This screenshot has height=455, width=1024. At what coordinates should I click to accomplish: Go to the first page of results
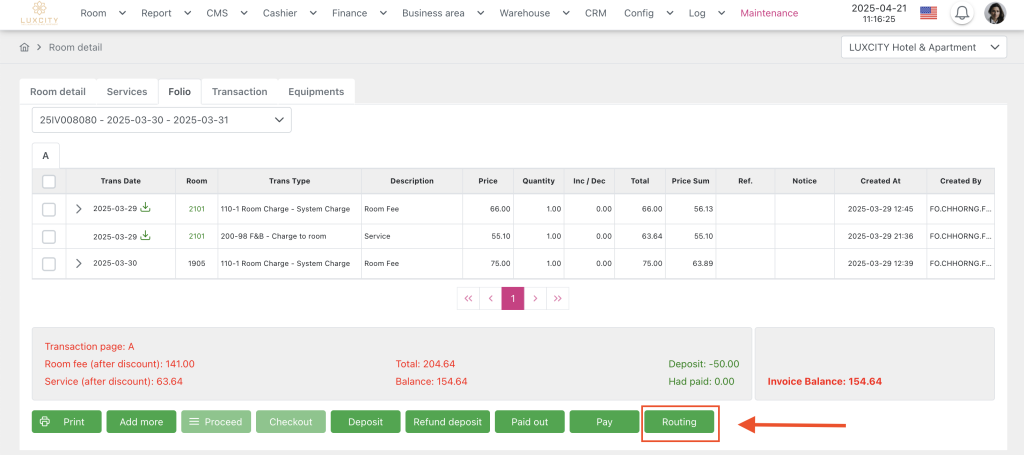click(x=468, y=298)
